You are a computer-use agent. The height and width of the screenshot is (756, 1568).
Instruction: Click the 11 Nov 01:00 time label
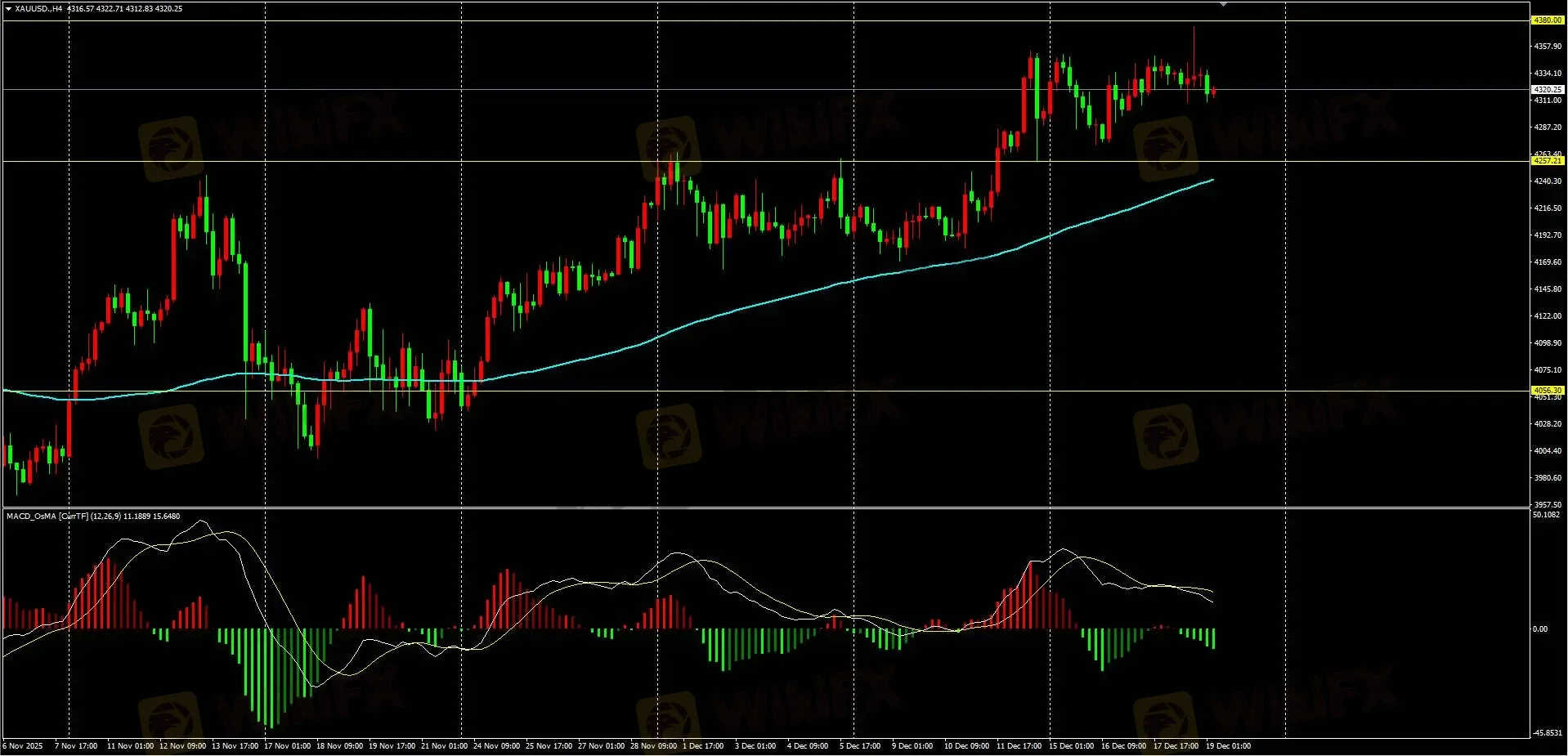click(130, 746)
